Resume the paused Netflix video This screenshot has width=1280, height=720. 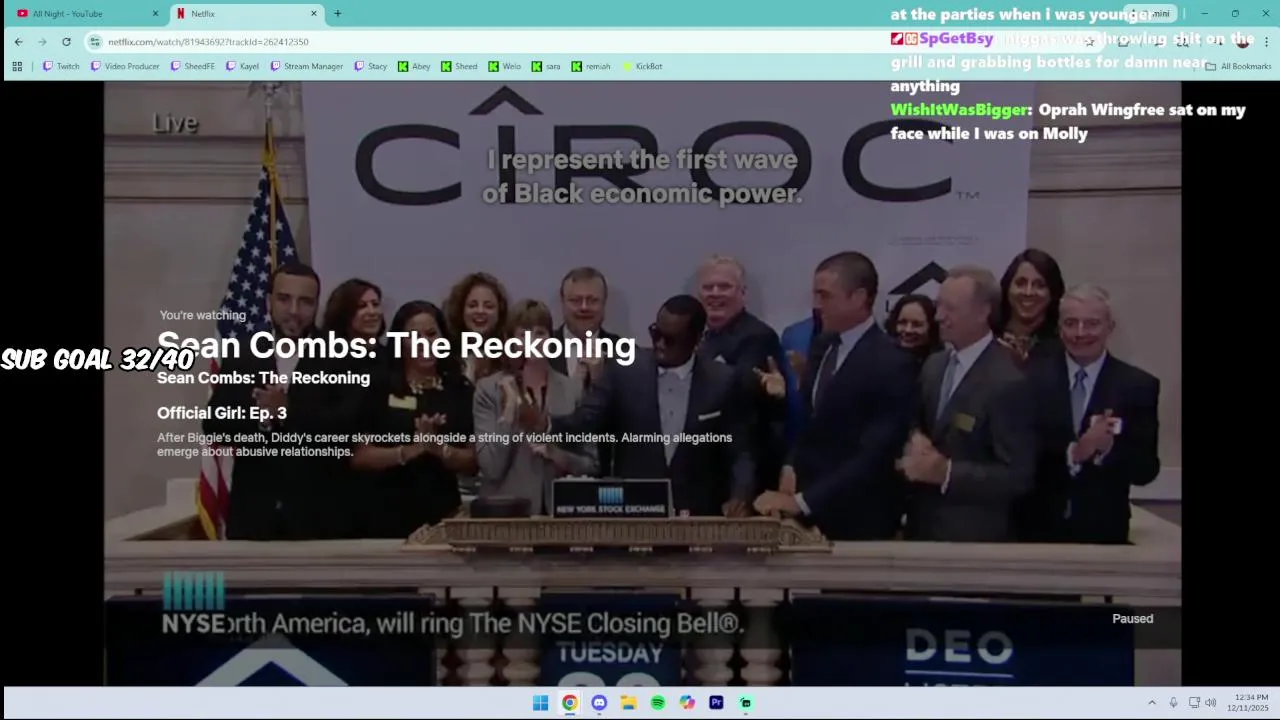tap(642, 383)
